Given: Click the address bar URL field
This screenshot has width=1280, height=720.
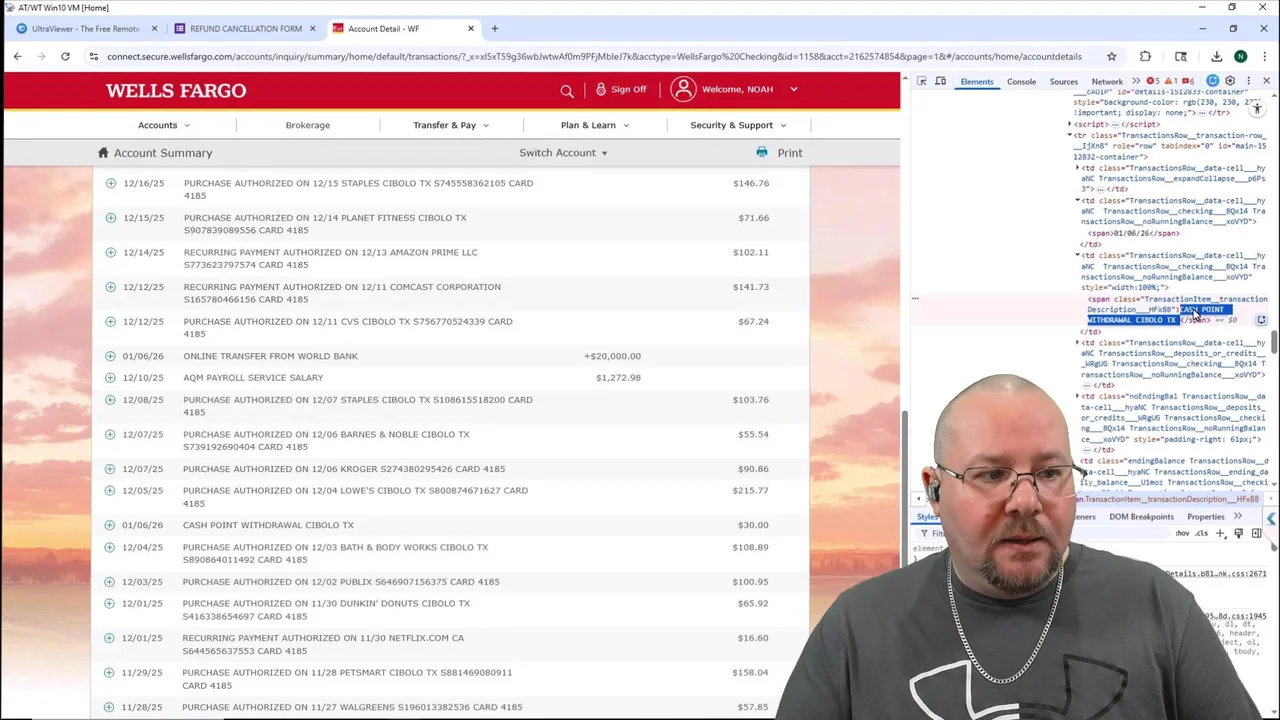Looking at the screenshot, I should pos(594,57).
